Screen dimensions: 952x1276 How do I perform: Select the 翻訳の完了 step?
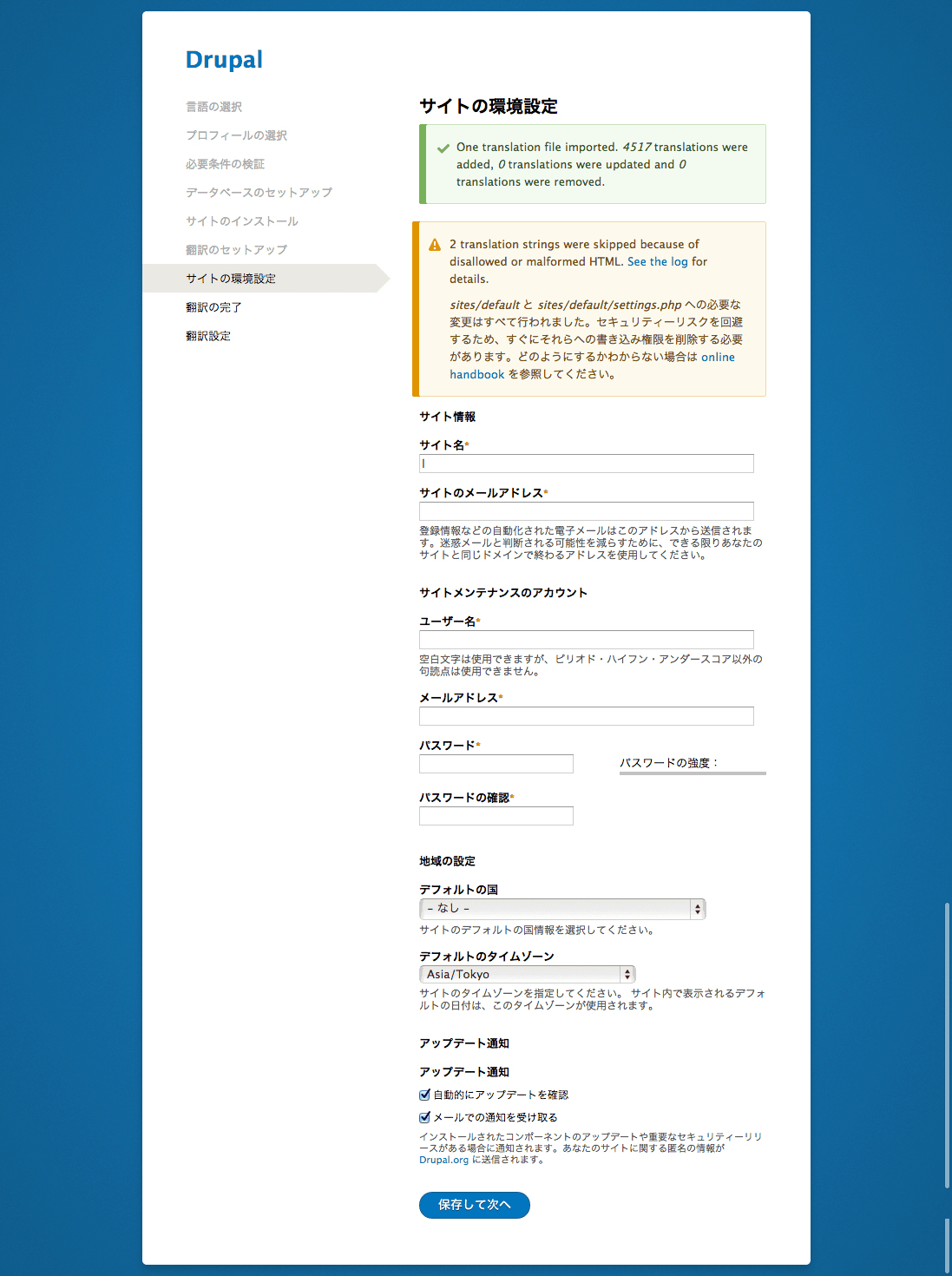[x=213, y=307]
